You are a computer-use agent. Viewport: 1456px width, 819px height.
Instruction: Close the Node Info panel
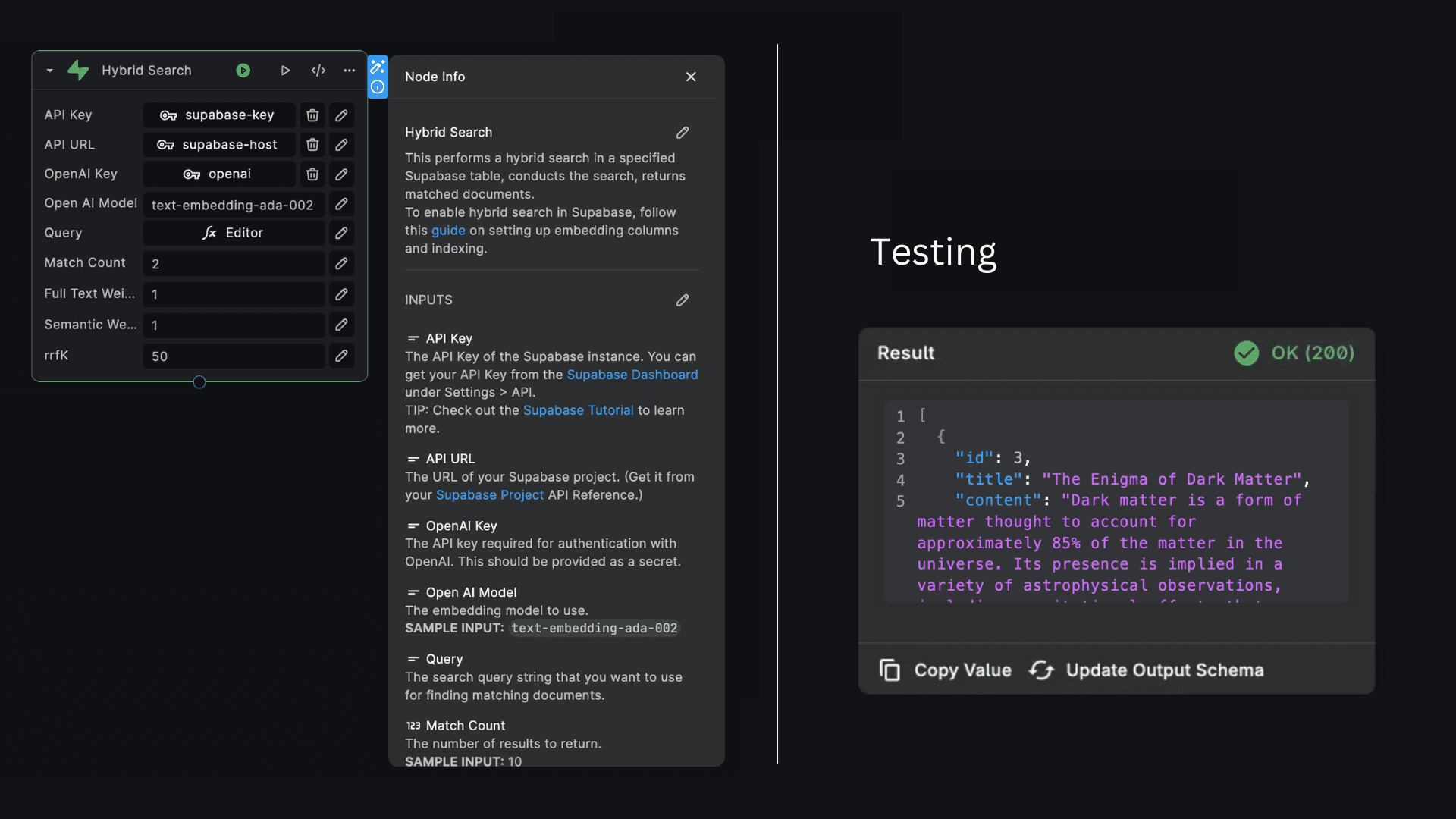coord(691,77)
